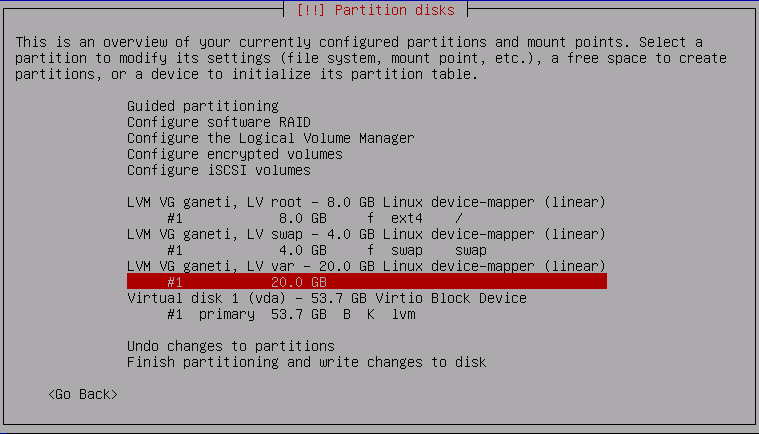This screenshot has height=434, width=759.
Task: Select Guided partitioning option
Action: click(202, 106)
